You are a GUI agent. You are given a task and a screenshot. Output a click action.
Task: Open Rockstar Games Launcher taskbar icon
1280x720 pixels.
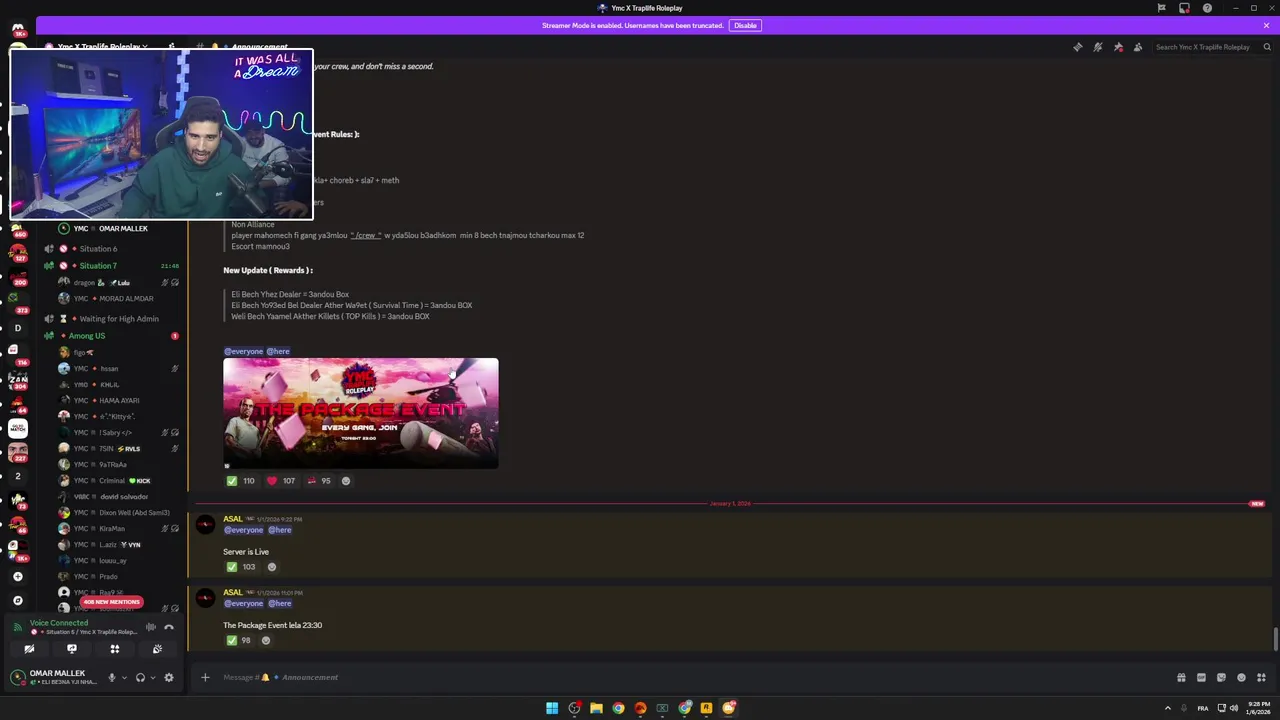pyautogui.click(x=706, y=708)
